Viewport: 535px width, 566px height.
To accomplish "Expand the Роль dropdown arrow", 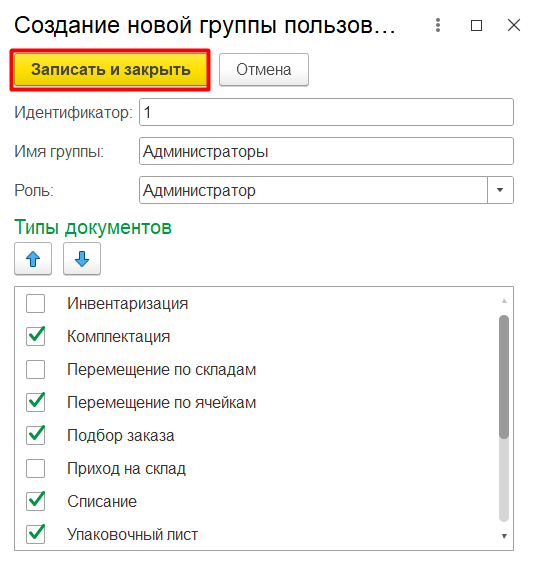I will point(500,190).
